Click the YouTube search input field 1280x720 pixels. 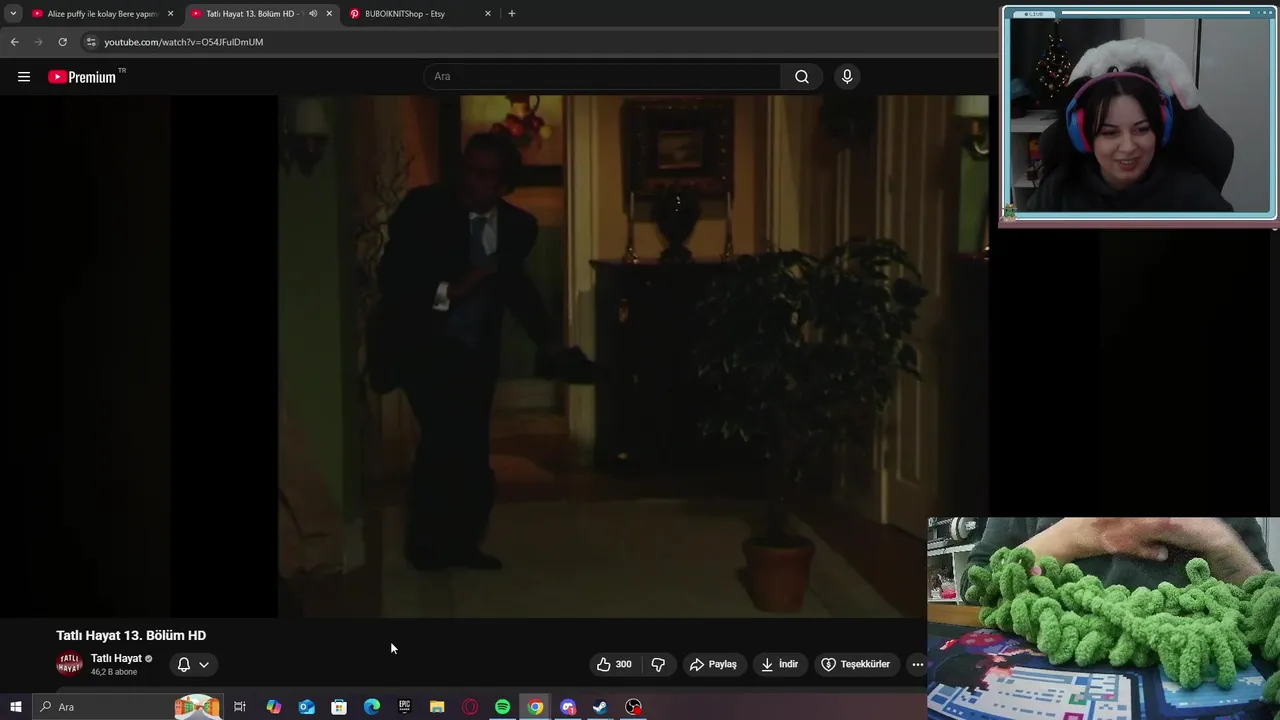coord(603,77)
